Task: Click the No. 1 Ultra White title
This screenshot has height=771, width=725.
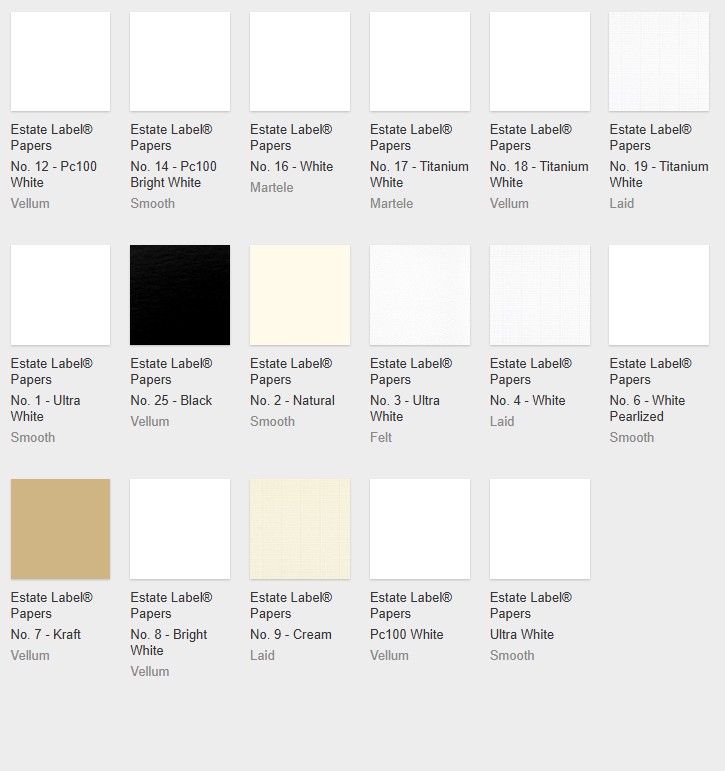Action: click(46, 408)
